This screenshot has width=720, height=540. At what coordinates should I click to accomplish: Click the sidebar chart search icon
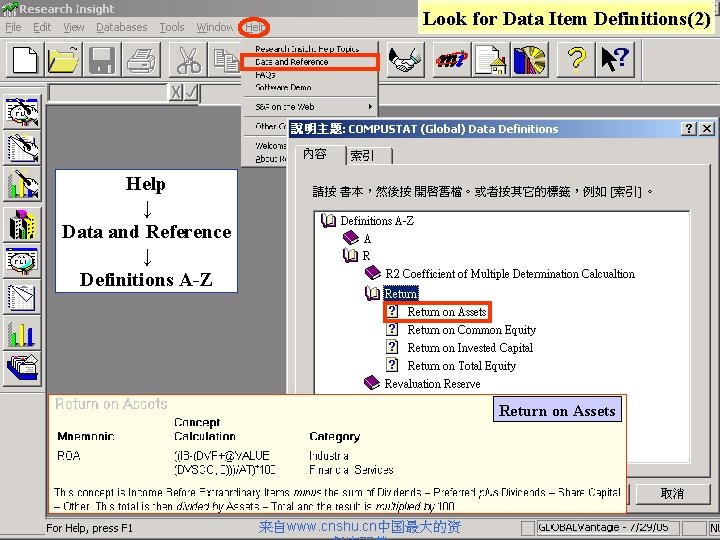pos(22,184)
